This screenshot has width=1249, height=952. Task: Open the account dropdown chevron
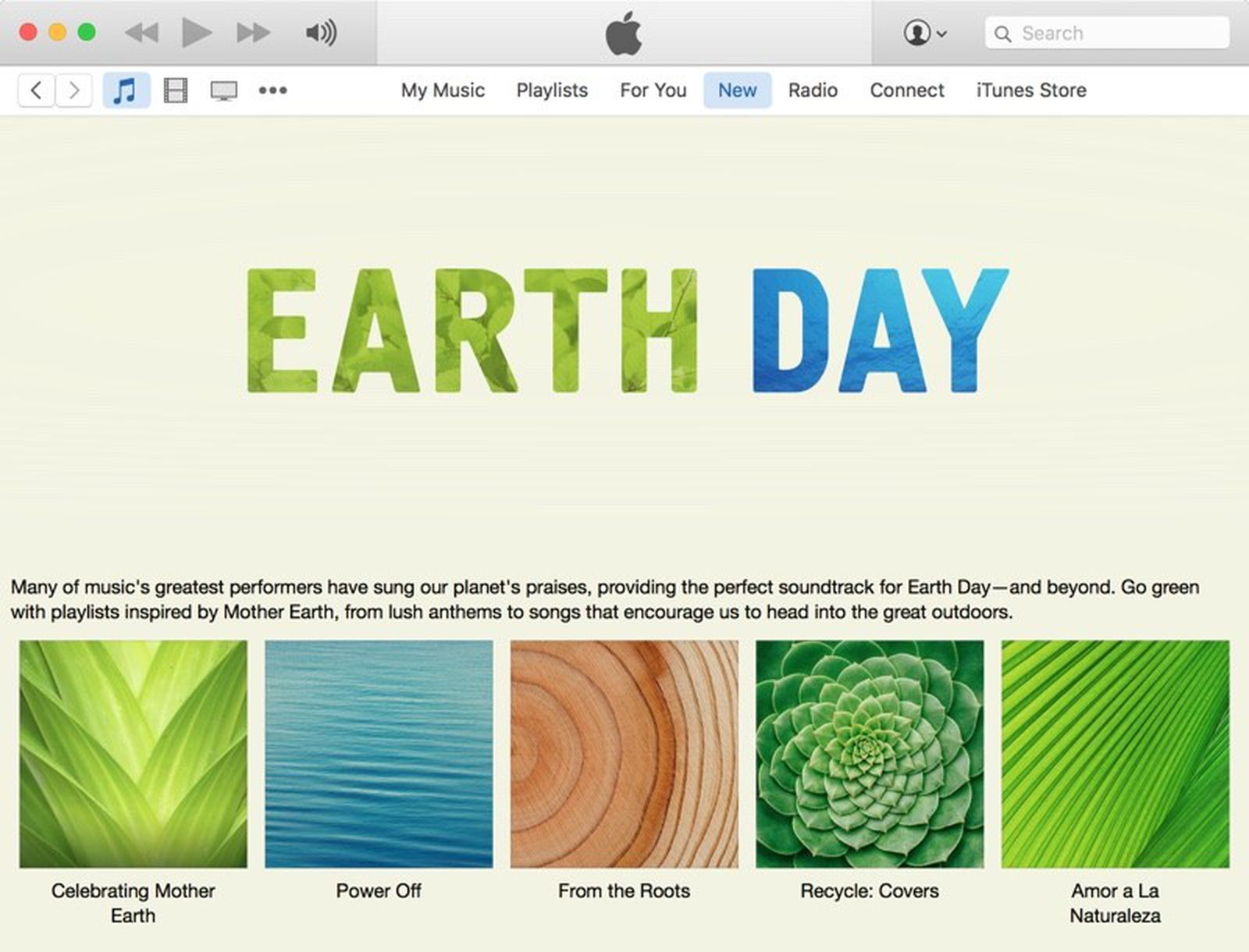942,34
